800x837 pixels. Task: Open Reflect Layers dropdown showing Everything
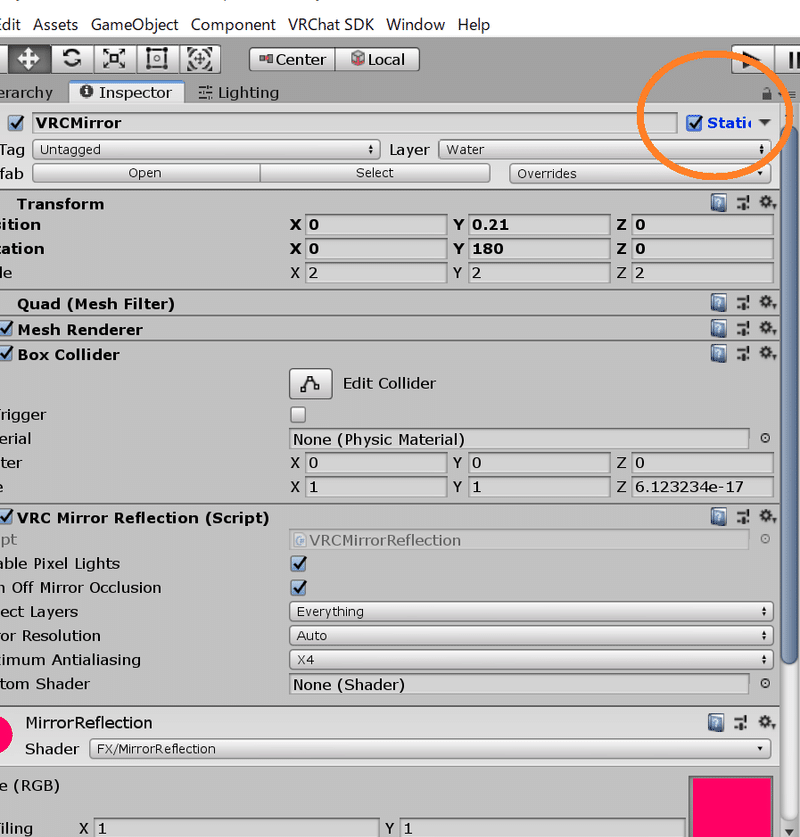coord(531,611)
